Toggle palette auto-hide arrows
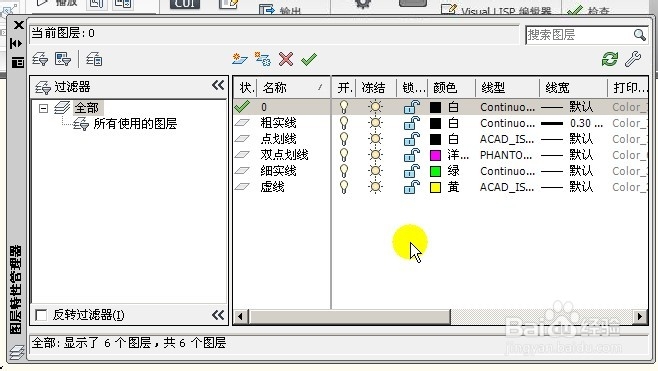658x371 pixels. click(x=16, y=43)
